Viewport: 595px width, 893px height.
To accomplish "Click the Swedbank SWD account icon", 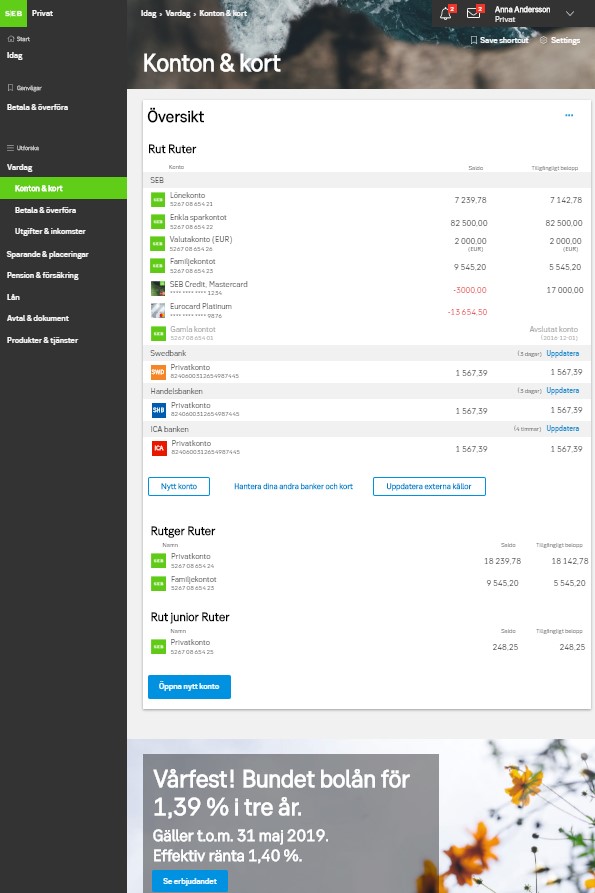I will point(158,372).
